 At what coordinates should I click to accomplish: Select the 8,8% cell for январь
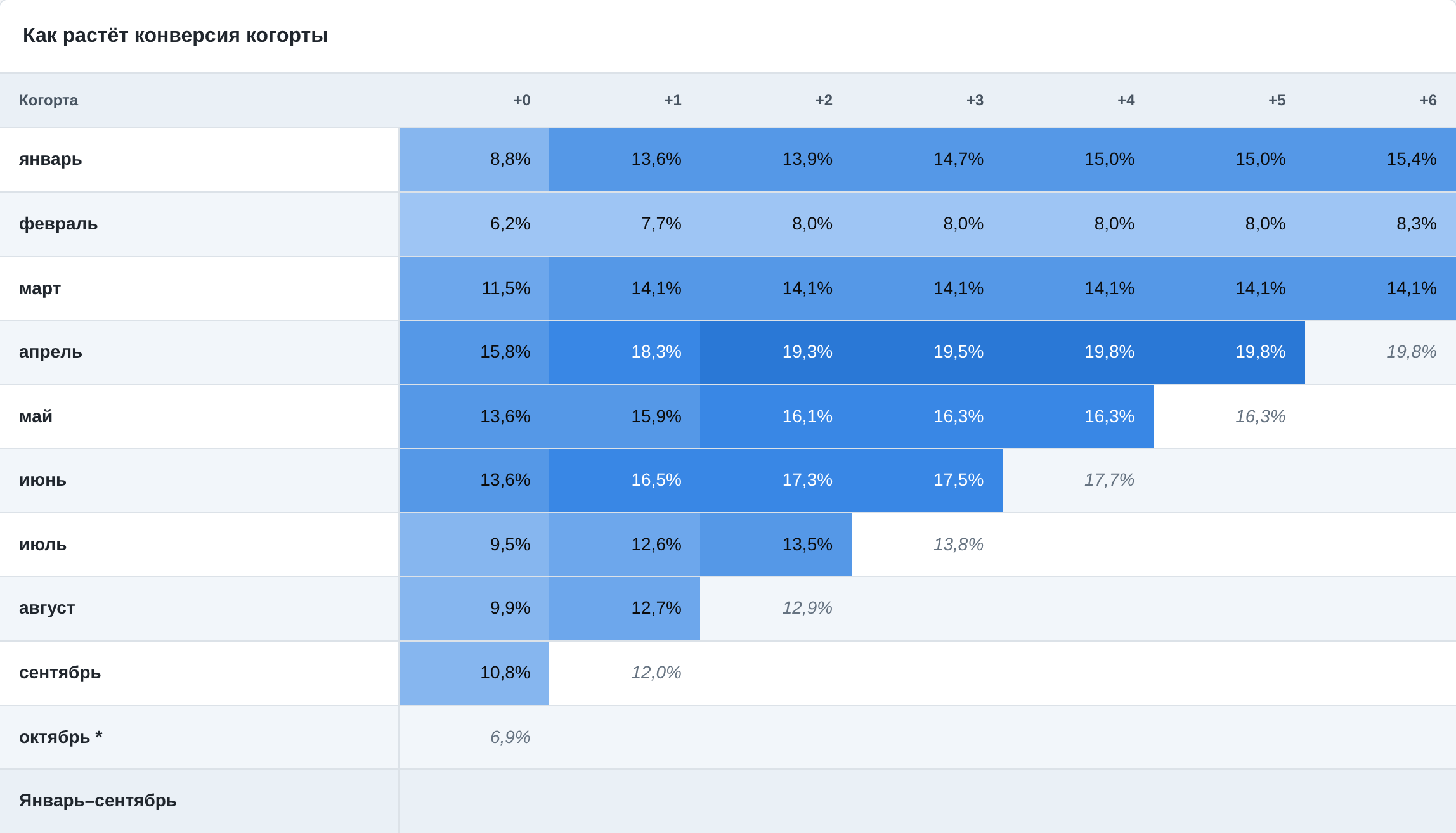click(474, 160)
